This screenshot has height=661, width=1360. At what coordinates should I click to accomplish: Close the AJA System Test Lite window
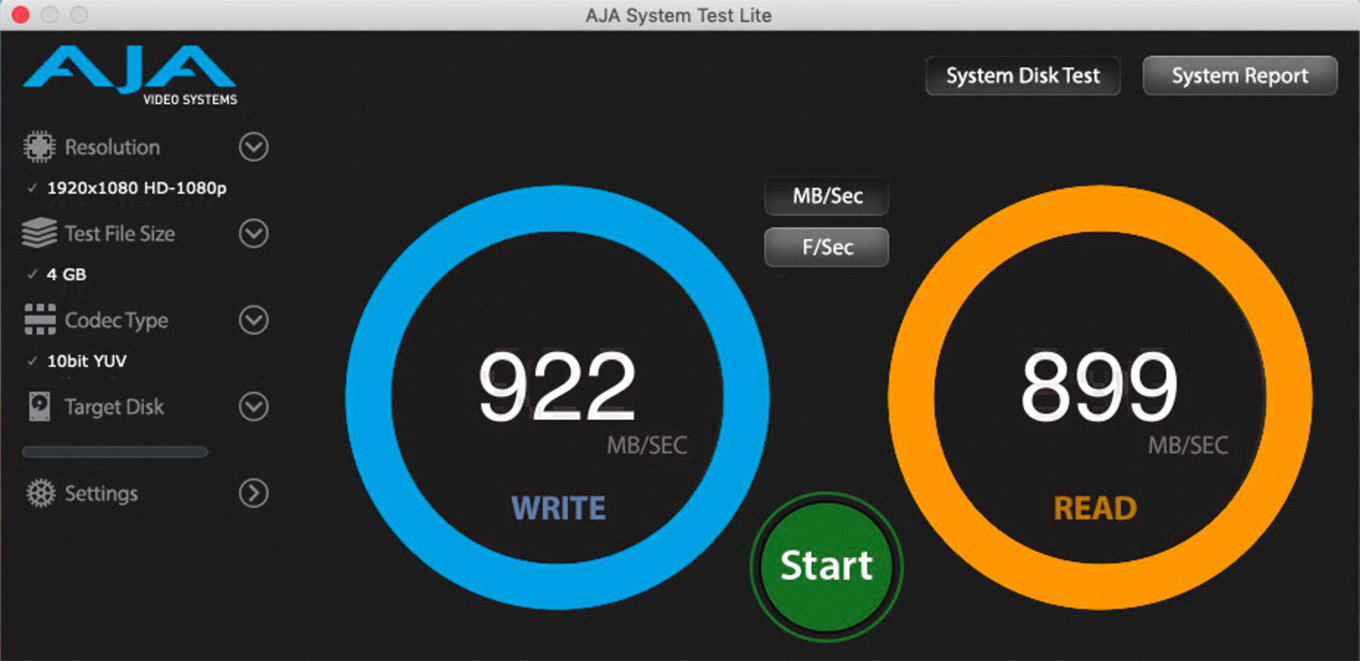(x=20, y=15)
